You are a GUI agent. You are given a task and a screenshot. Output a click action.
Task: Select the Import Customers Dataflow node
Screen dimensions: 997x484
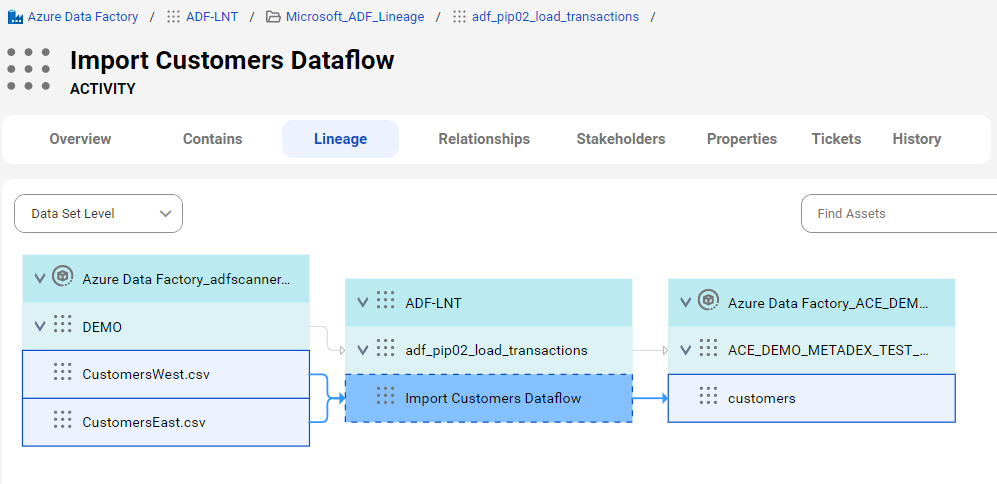(x=488, y=398)
